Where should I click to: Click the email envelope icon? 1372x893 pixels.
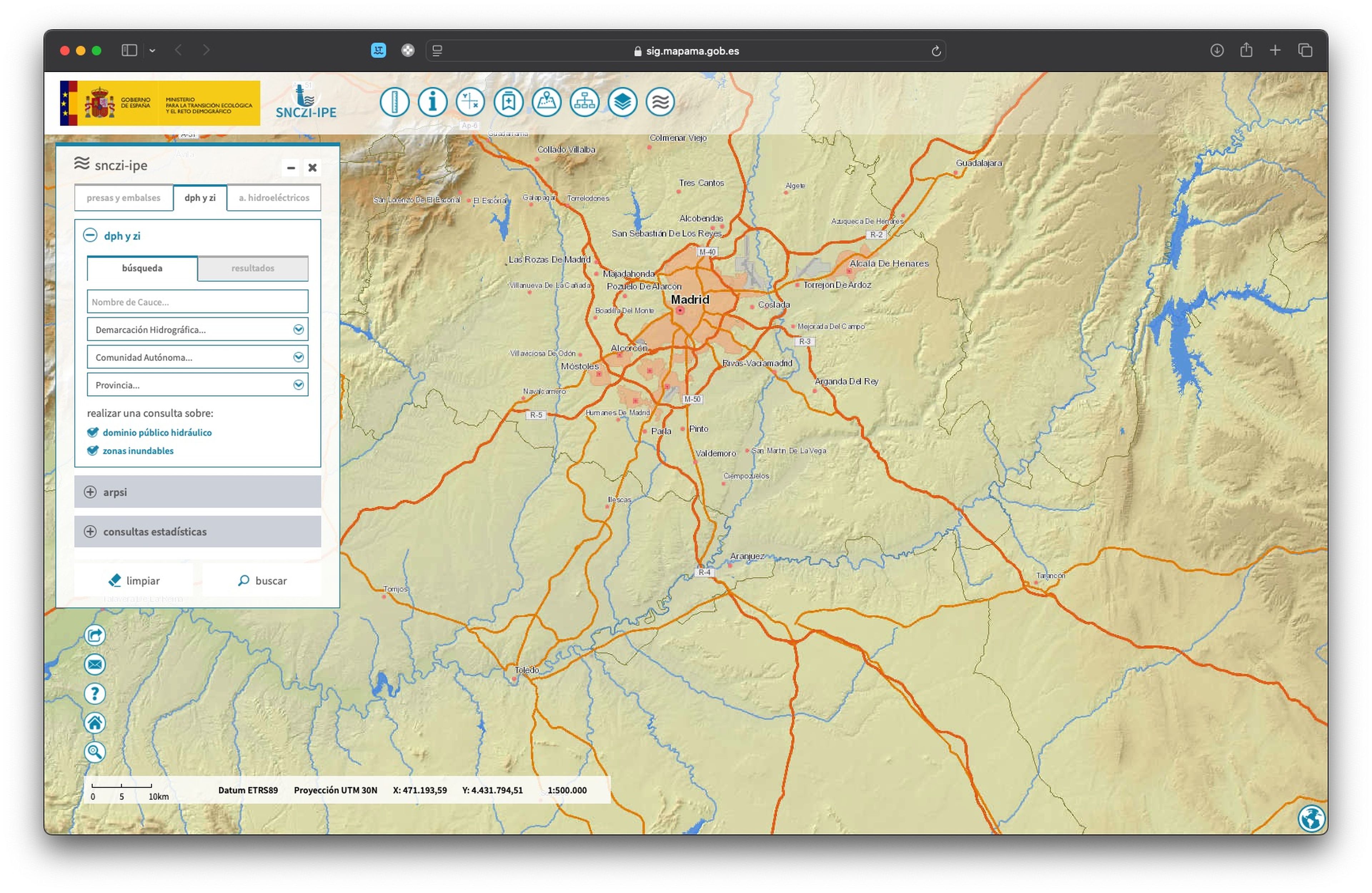(x=95, y=665)
